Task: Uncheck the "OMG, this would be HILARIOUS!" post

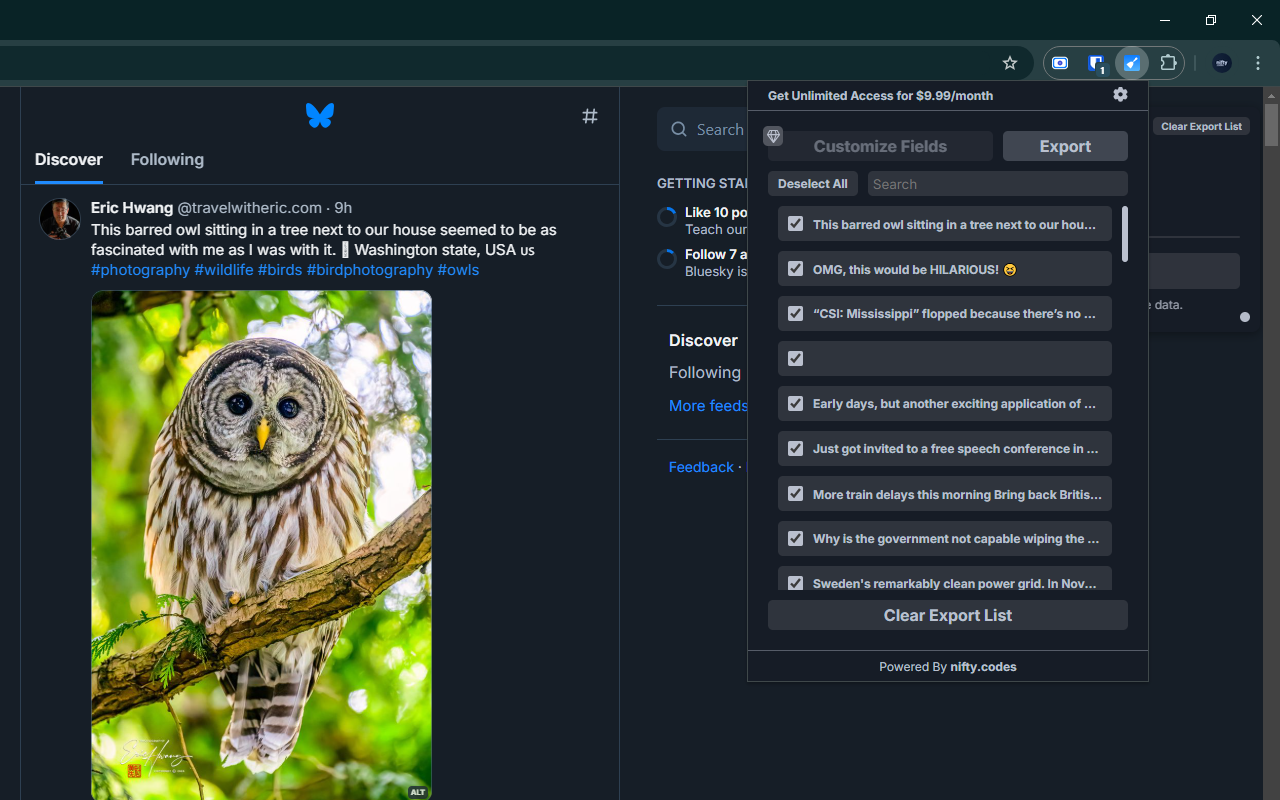Action: pos(795,268)
